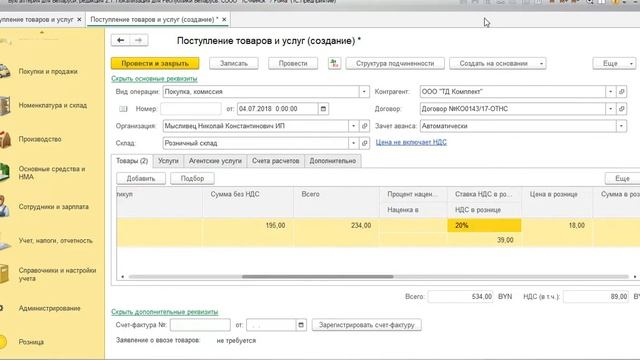Open Структура подчиненности
This screenshot has height=360, width=640.
click(x=395, y=63)
